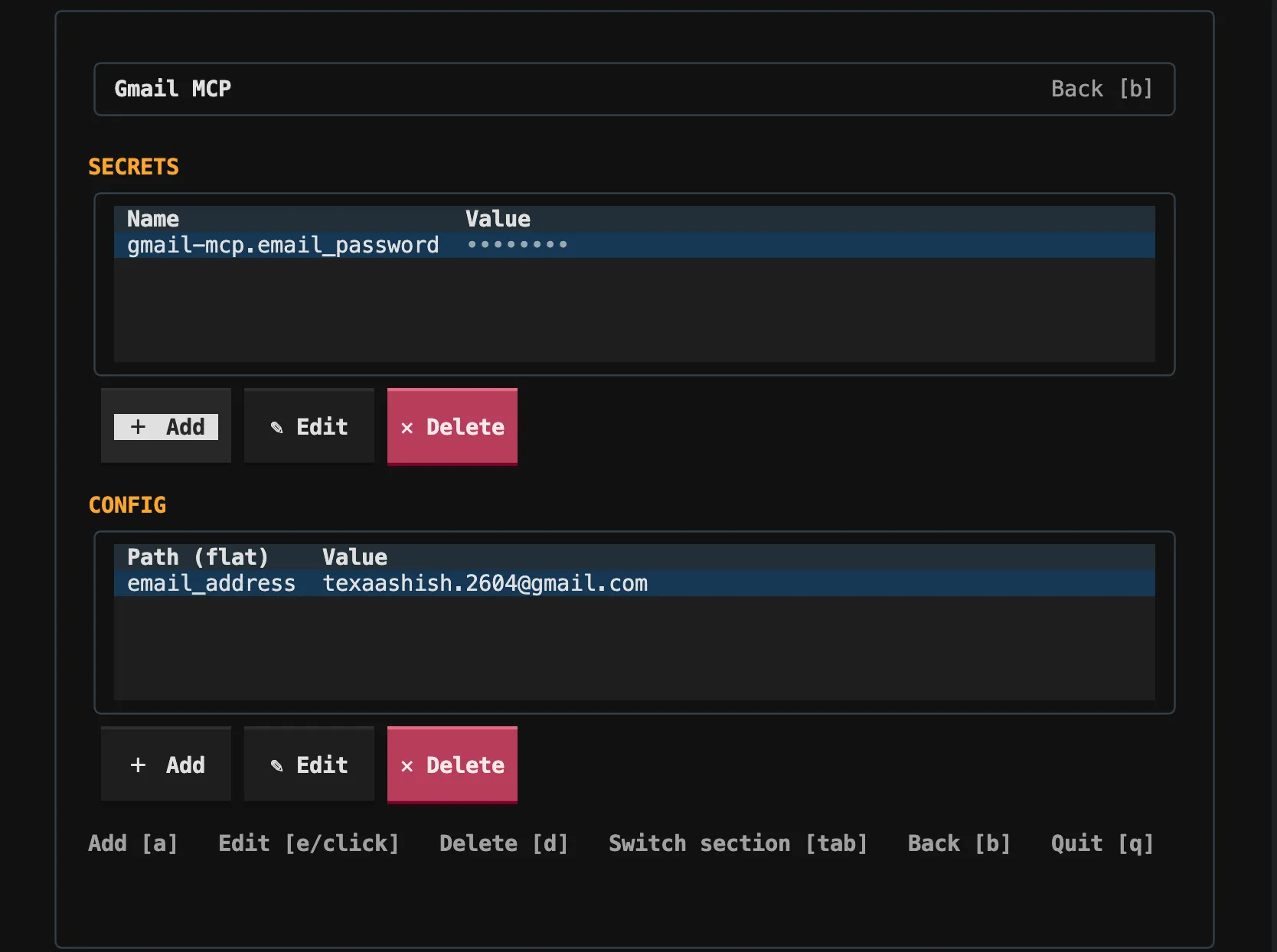The height and width of the screenshot is (952, 1277).
Task: Delete the selected secret entry
Action: pos(452,426)
